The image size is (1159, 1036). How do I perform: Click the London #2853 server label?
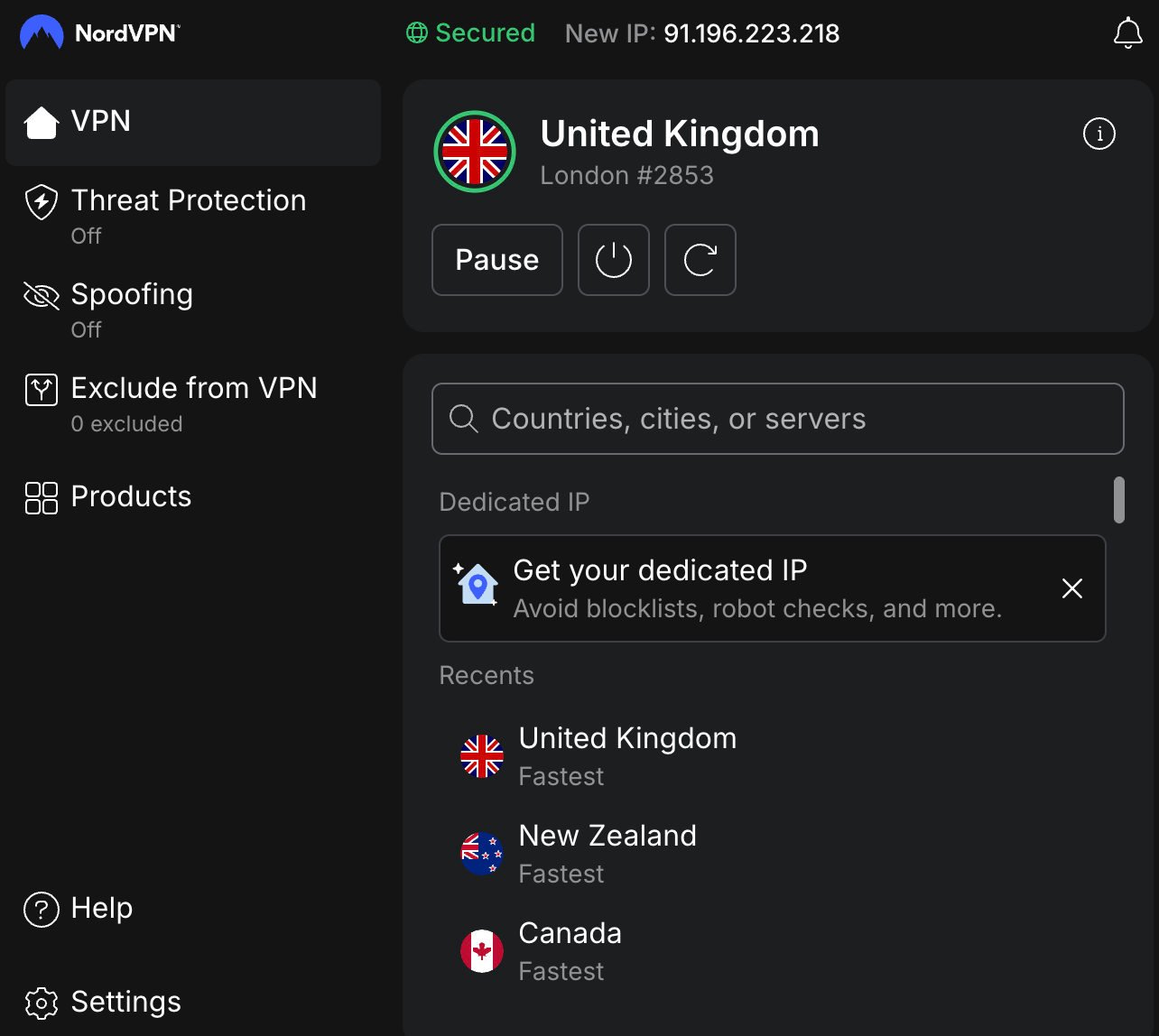pos(627,175)
